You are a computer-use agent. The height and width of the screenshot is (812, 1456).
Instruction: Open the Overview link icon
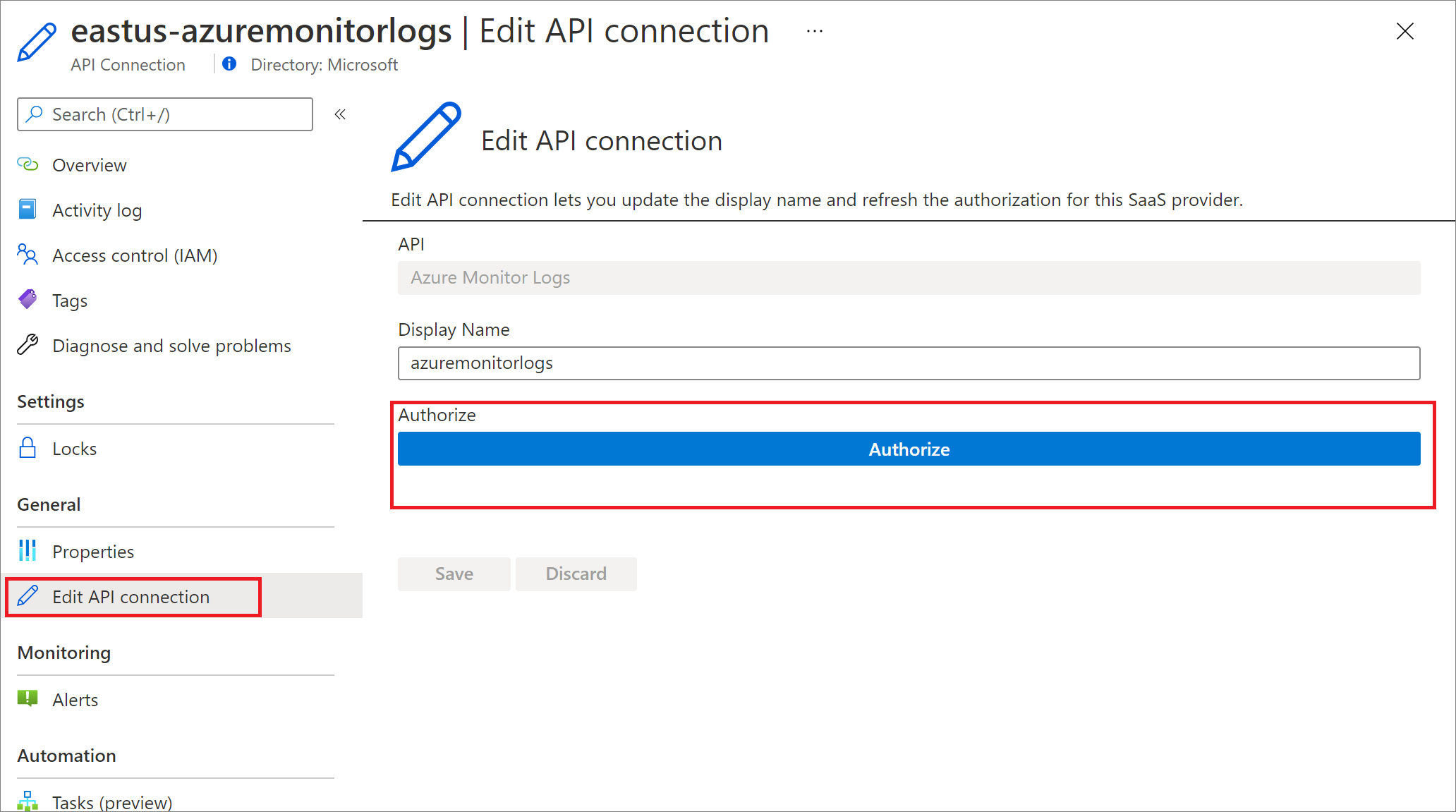28,164
